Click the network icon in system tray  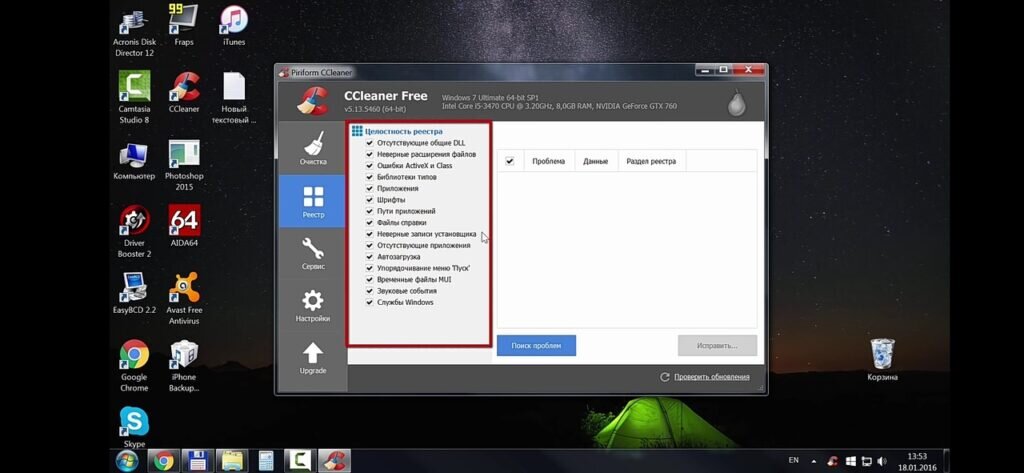(x=867, y=461)
